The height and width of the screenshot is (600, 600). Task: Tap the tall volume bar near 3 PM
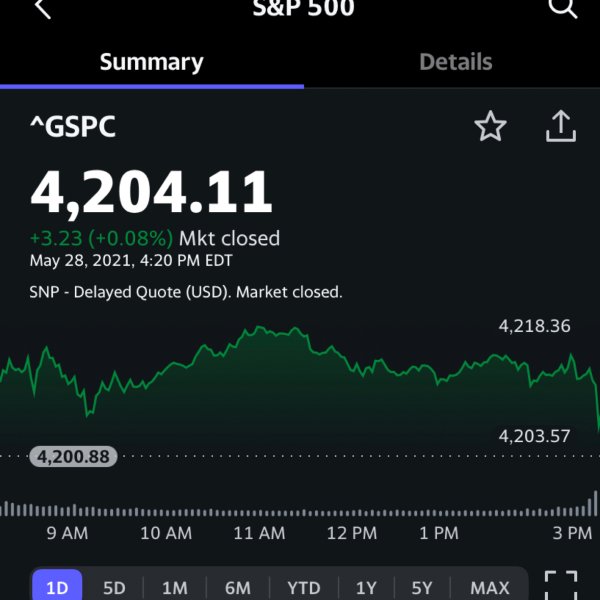[x=595, y=503]
